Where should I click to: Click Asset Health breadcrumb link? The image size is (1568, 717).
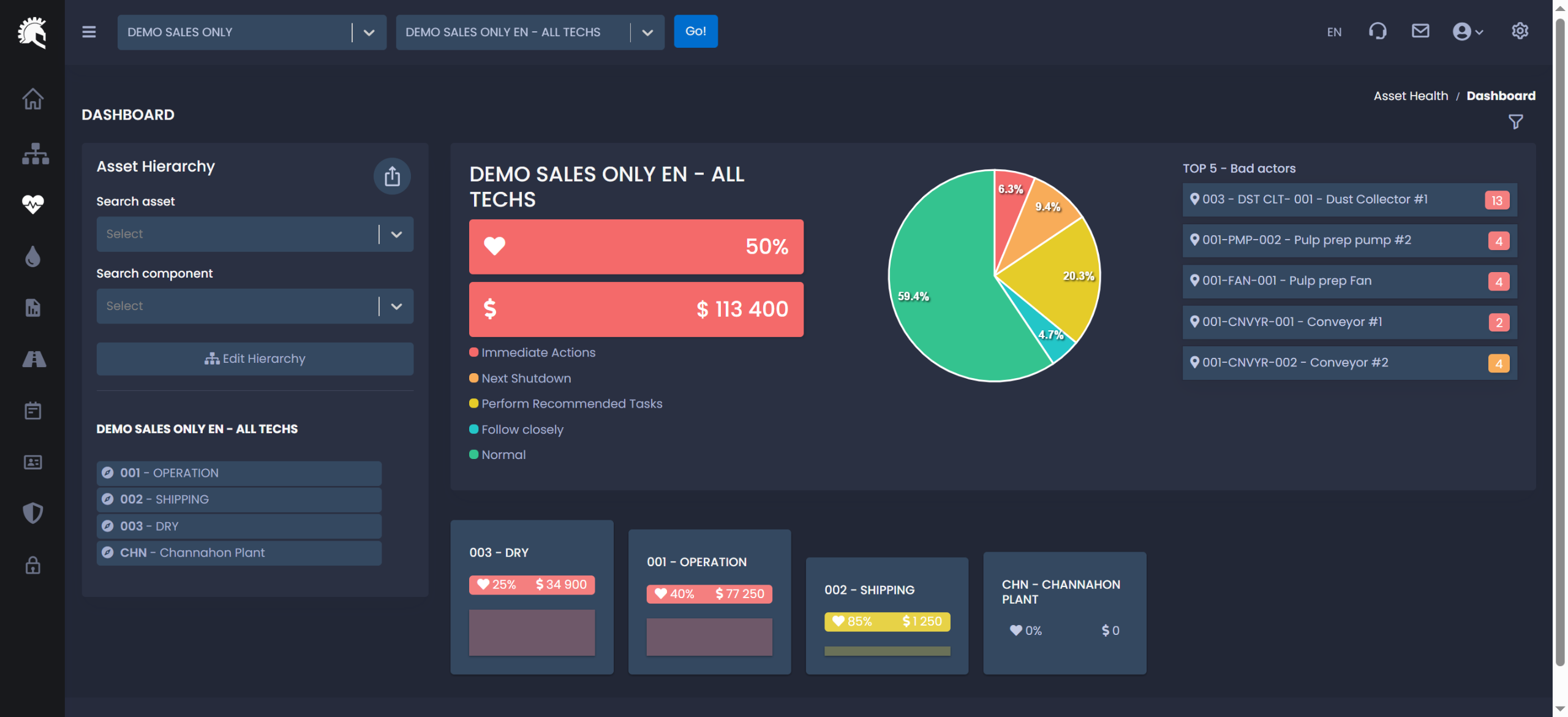tap(1411, 96)
